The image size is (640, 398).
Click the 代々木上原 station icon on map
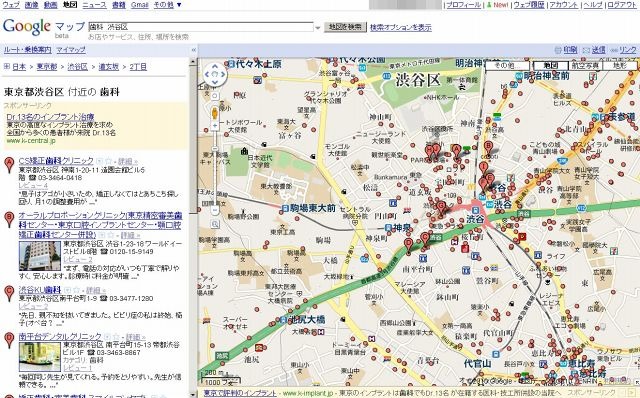pyautogui.click(x=232, y=64)
